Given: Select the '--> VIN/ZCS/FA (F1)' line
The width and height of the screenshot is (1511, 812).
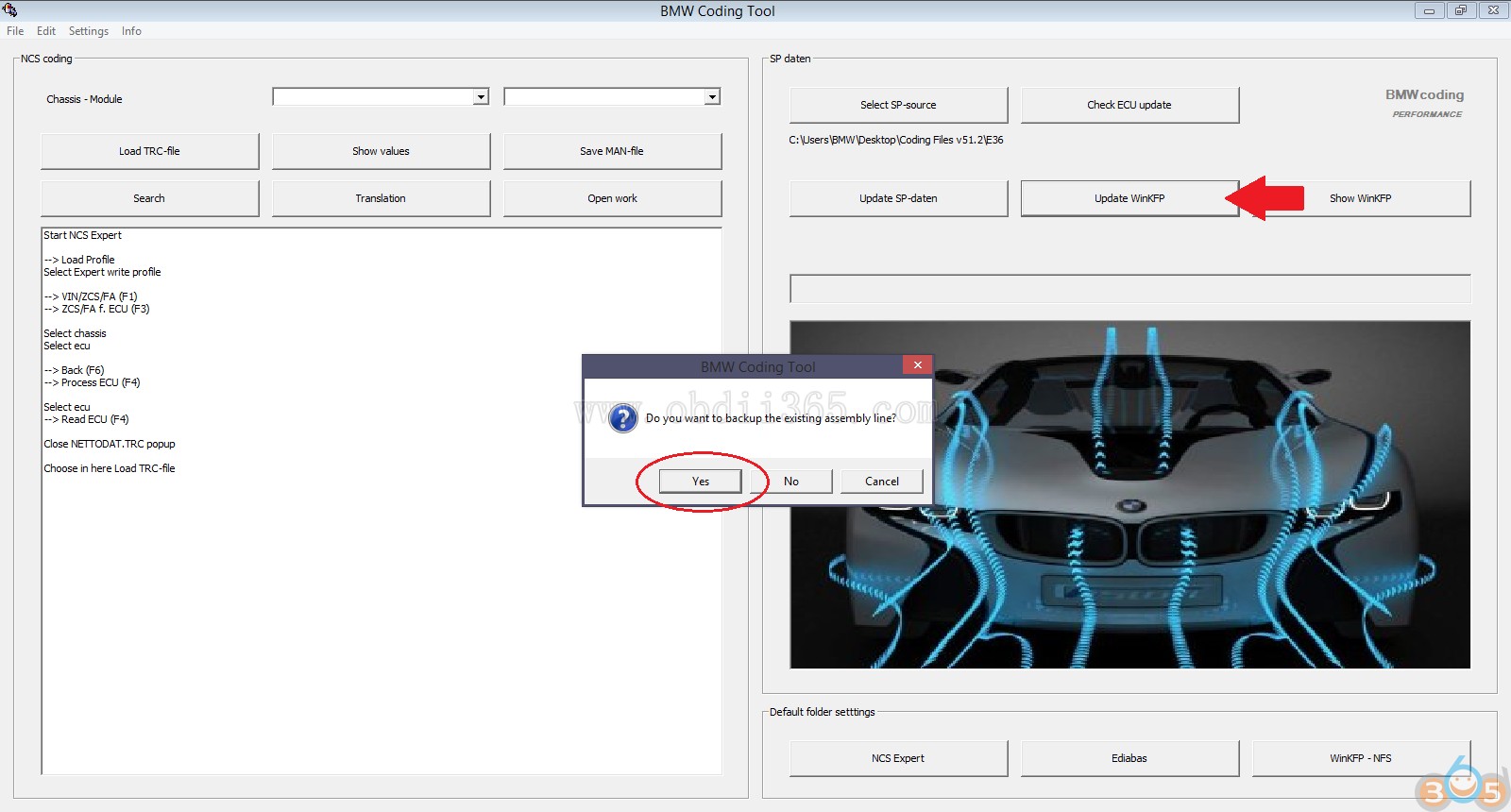Looking at the screenshot, I should coord(91,296).
